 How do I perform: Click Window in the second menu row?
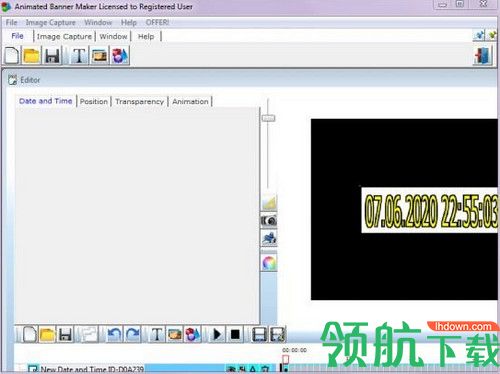[113, 36]
